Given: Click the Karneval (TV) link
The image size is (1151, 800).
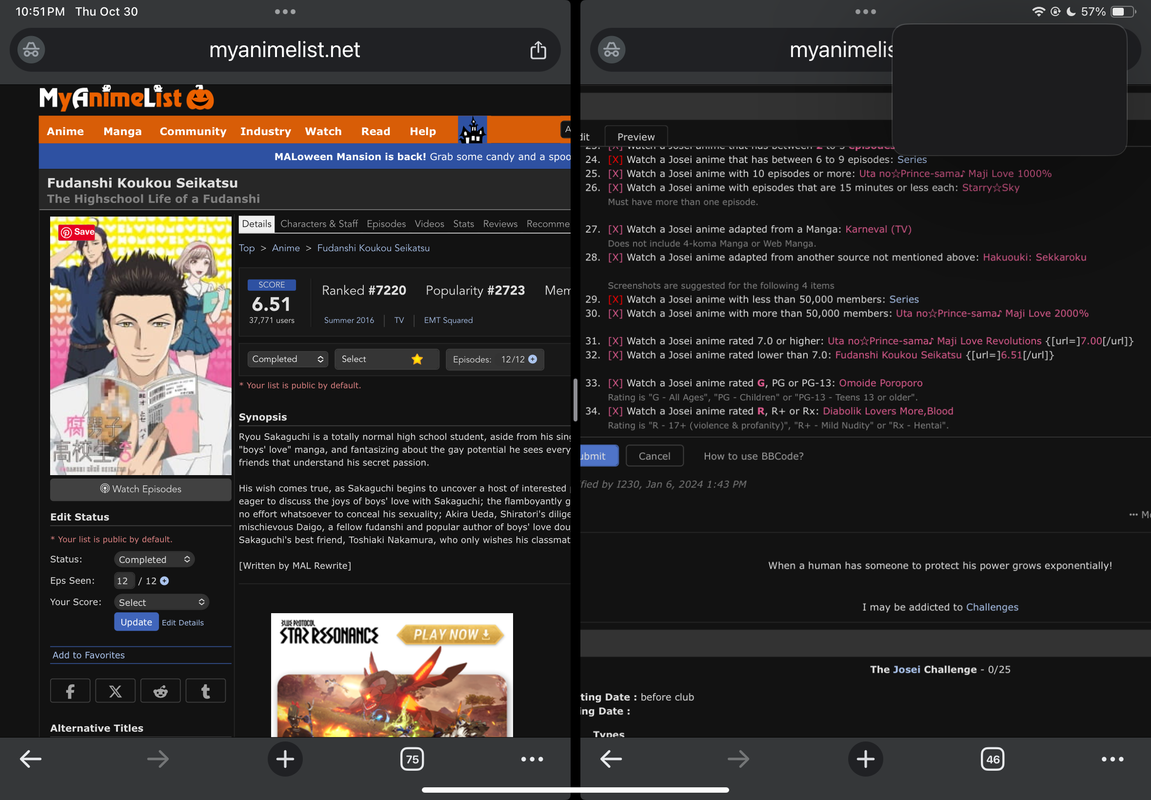Looking at the screenshot, I should click(x=878, y=229).
